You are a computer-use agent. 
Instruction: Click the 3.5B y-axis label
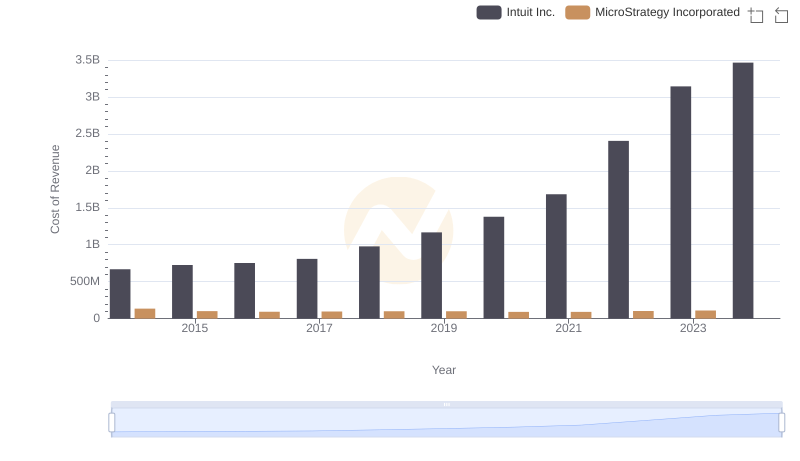click(x=87, y=60)
